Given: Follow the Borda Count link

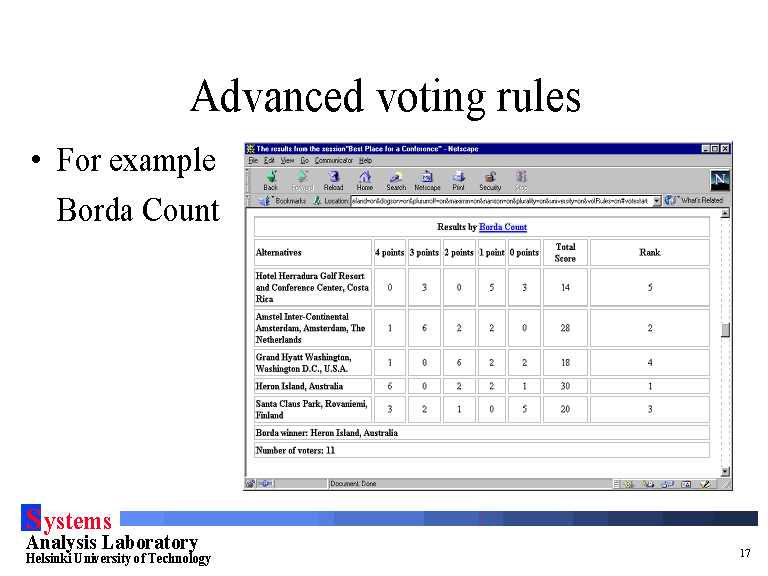Looking at the screenshot, I should point(502,227).
